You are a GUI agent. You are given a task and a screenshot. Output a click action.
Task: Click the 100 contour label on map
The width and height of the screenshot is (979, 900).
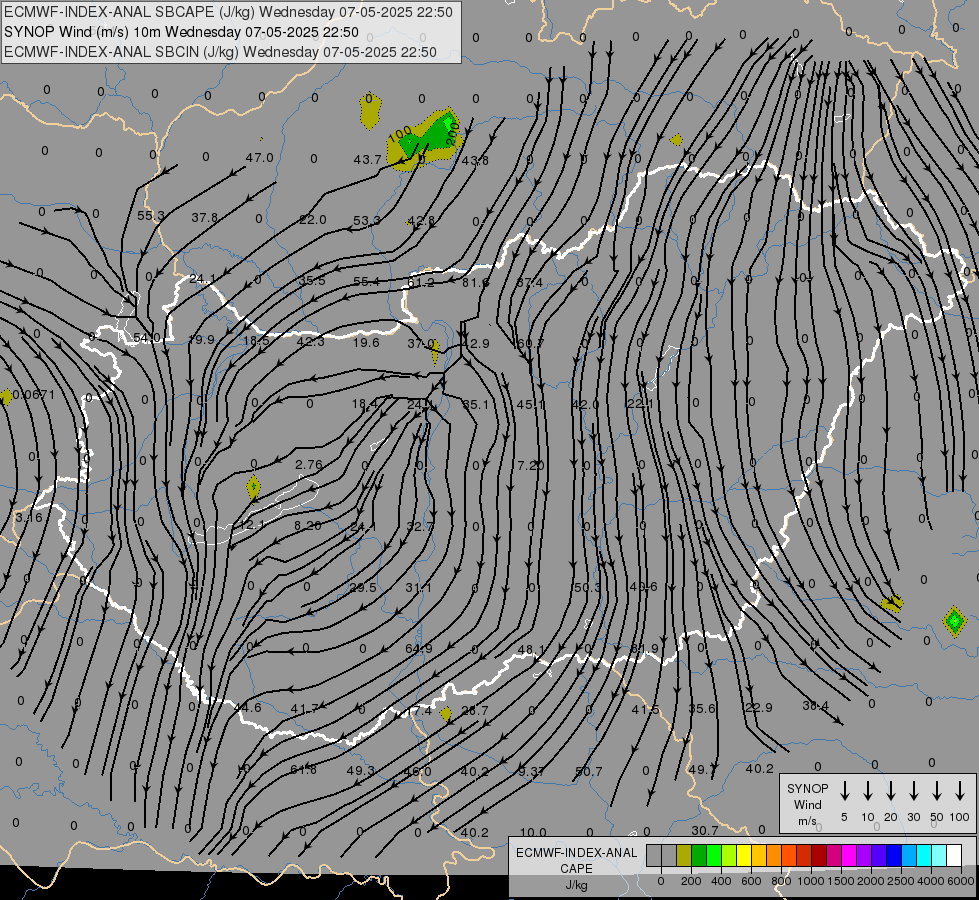pos(400,134)
